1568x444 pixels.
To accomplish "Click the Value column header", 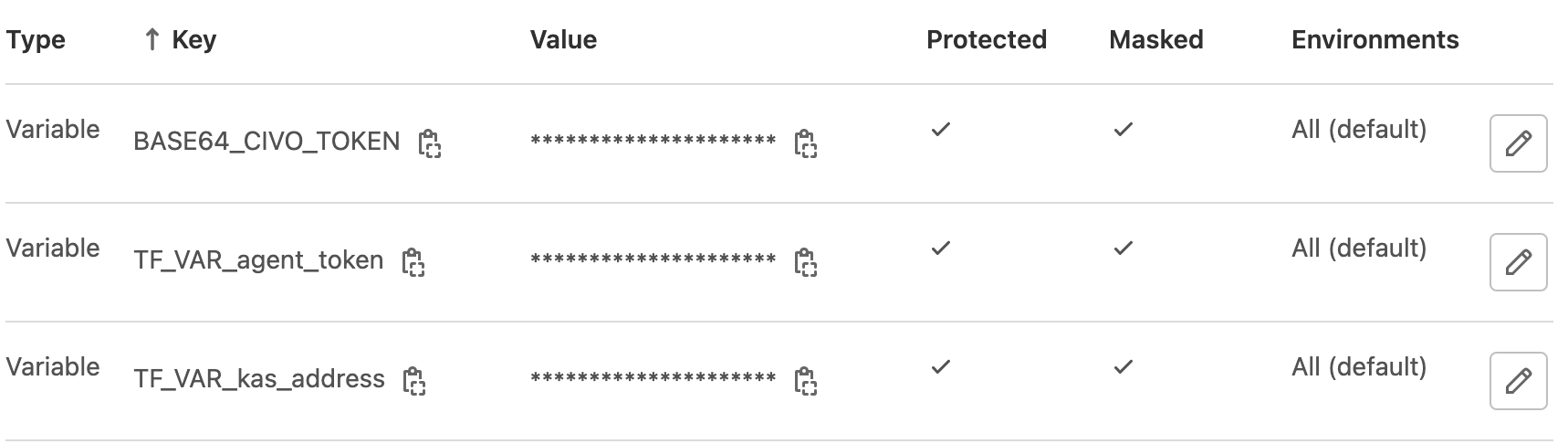I will click(563, 40).
